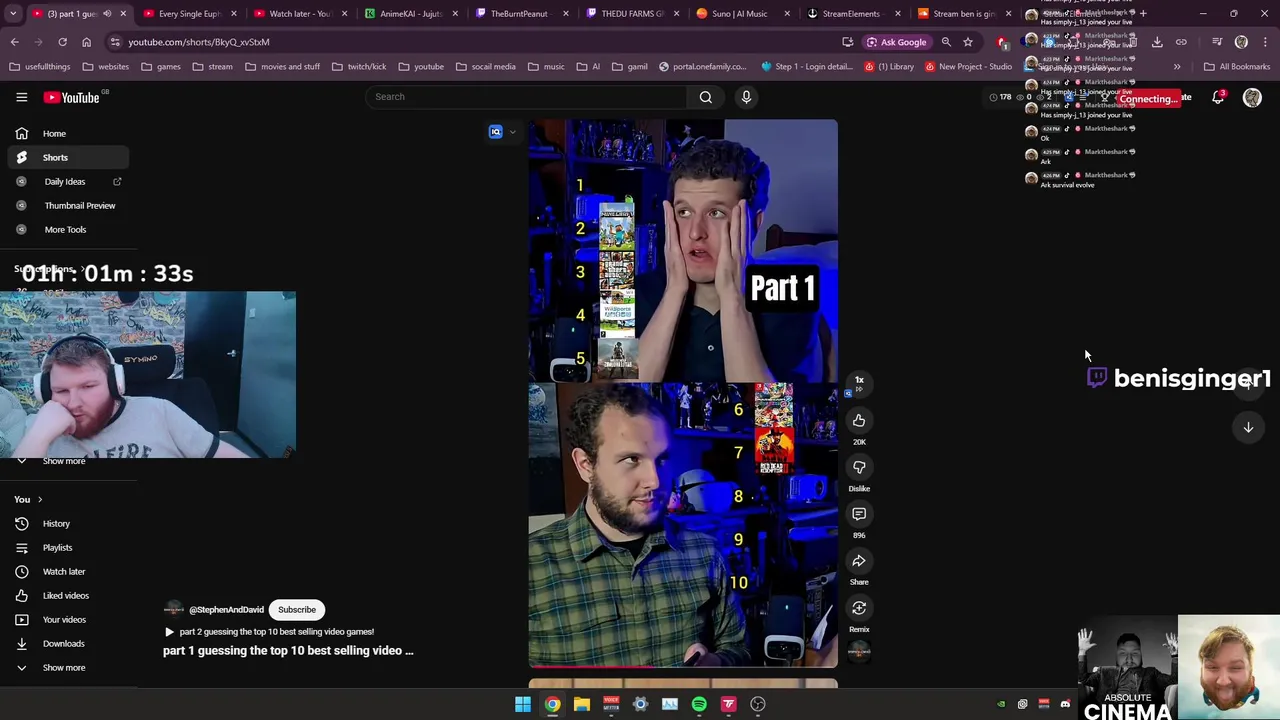Open Chrome three-dot menu

(1266, 42)
